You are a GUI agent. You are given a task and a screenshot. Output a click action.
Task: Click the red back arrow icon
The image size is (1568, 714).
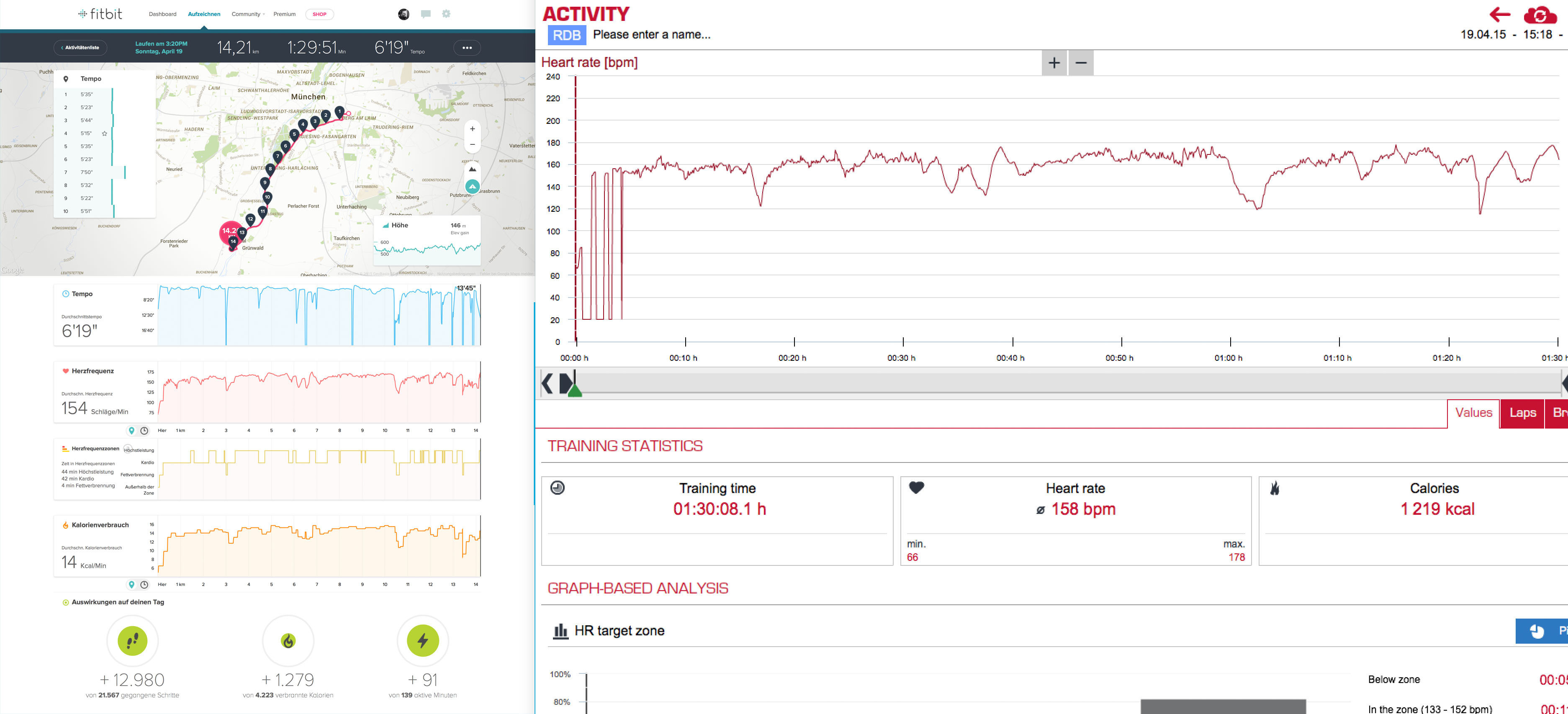(x=1500, y=14)
